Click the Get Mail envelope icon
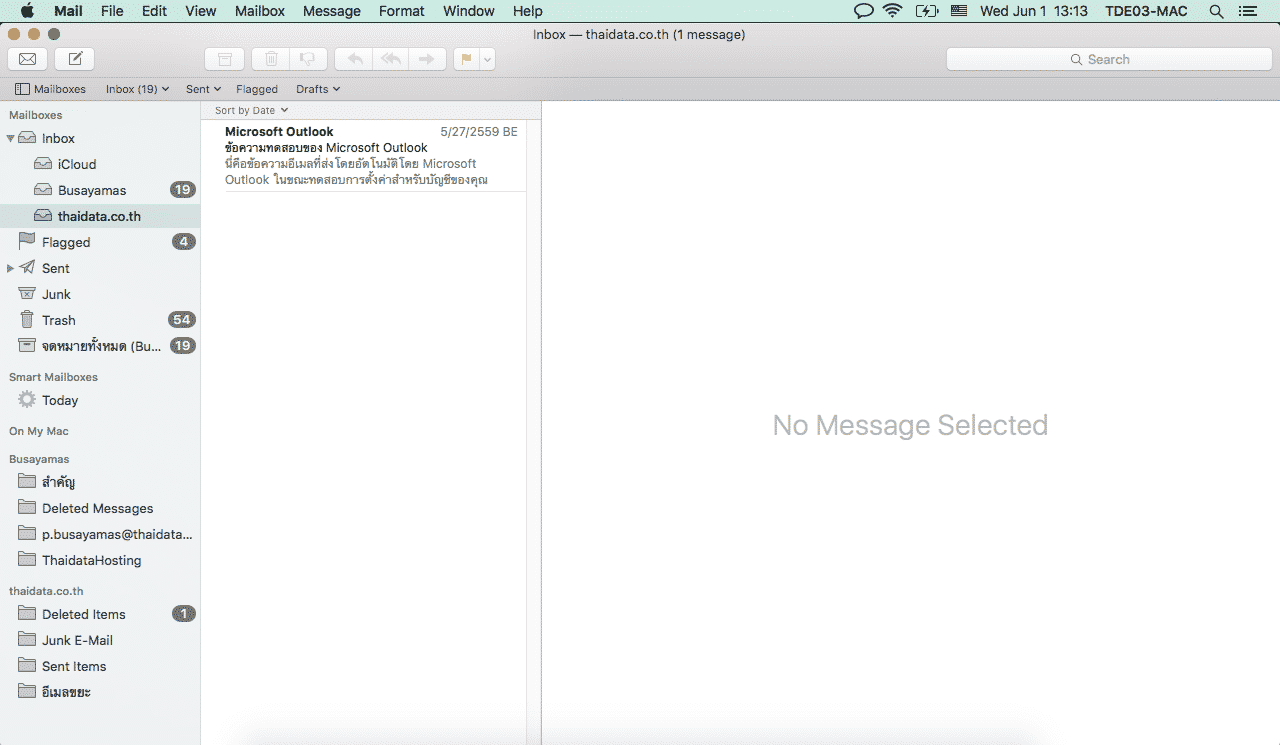The width and height of the screenshot is (1280, 745). (27, 59)
